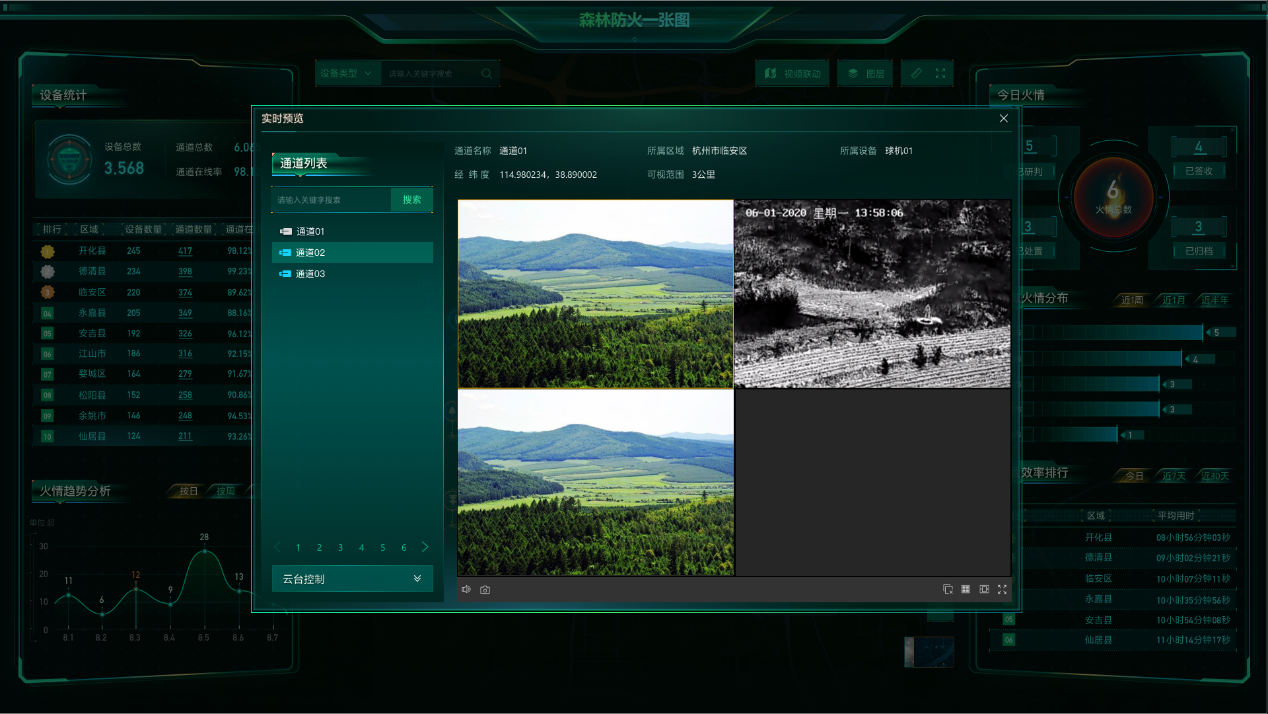Select the infrared thermal video feed
The image size is (1268, 714).
click(x=873, y=294)
